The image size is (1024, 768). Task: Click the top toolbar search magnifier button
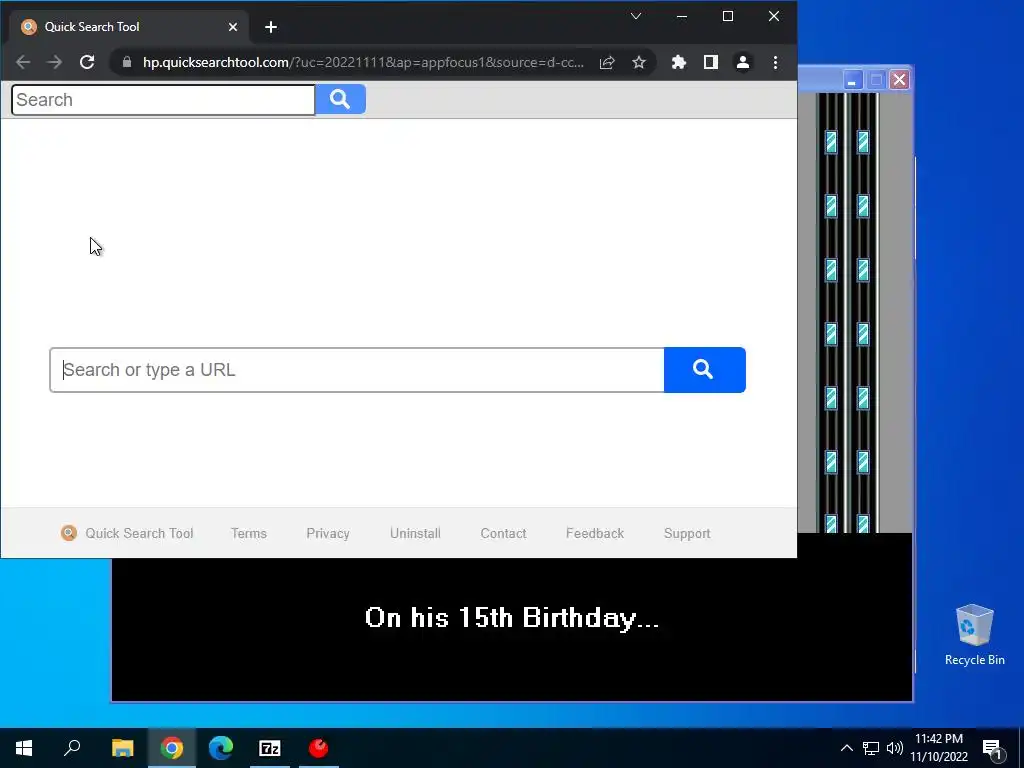point(340,99)
